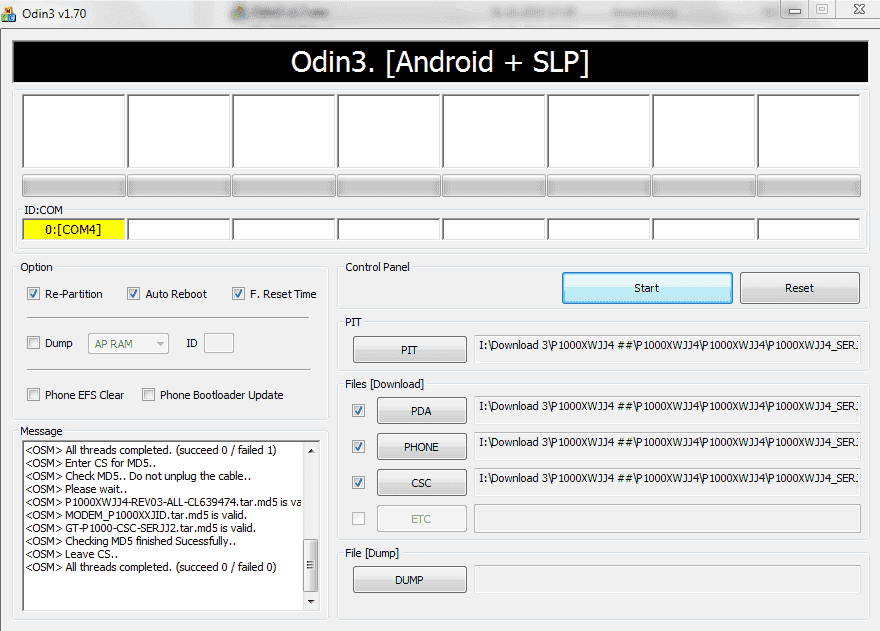This screenshot has width=880, height=631.
Task: Click the CSC file path field
Action: pos(667,482)
